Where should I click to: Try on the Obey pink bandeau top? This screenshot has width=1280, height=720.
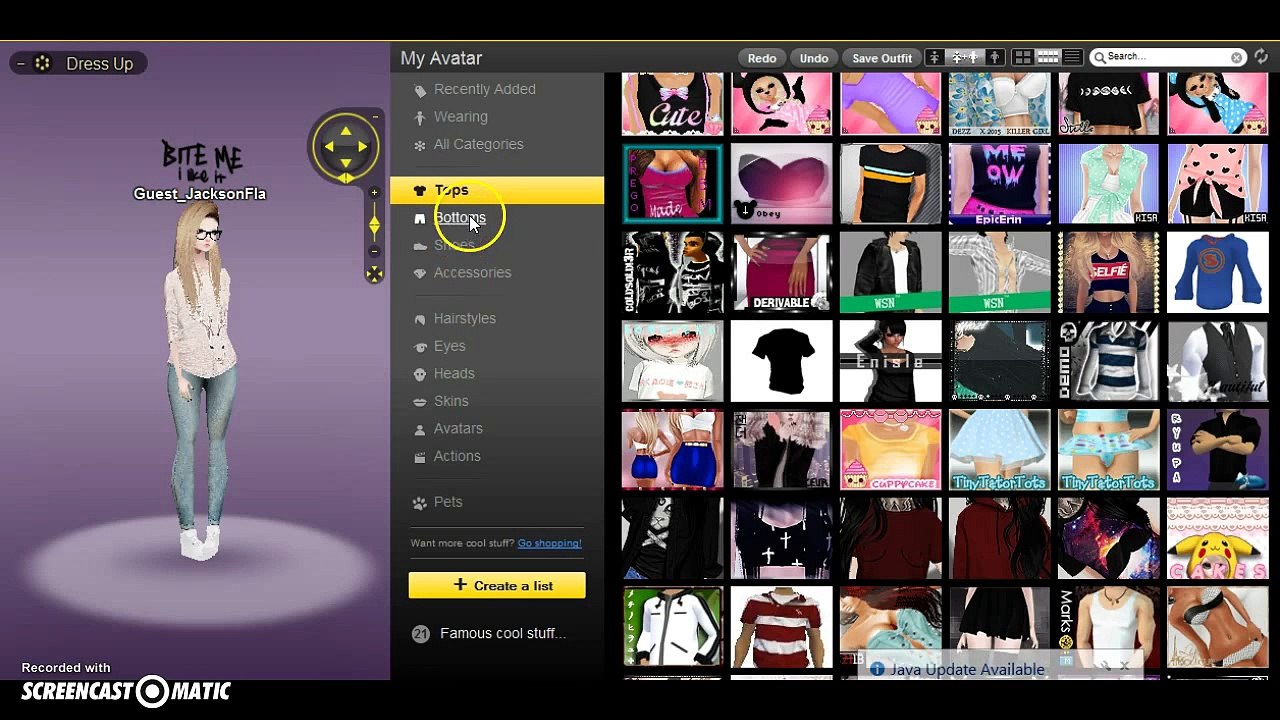(781, 184)
